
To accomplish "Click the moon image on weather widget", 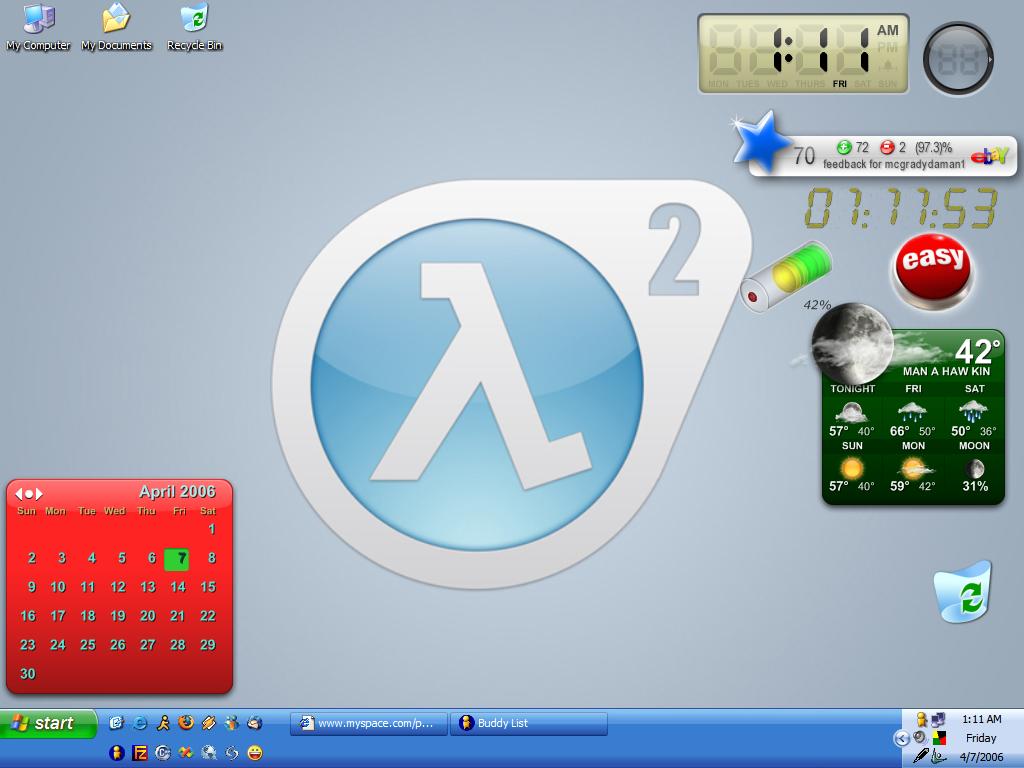I will 852,344.
